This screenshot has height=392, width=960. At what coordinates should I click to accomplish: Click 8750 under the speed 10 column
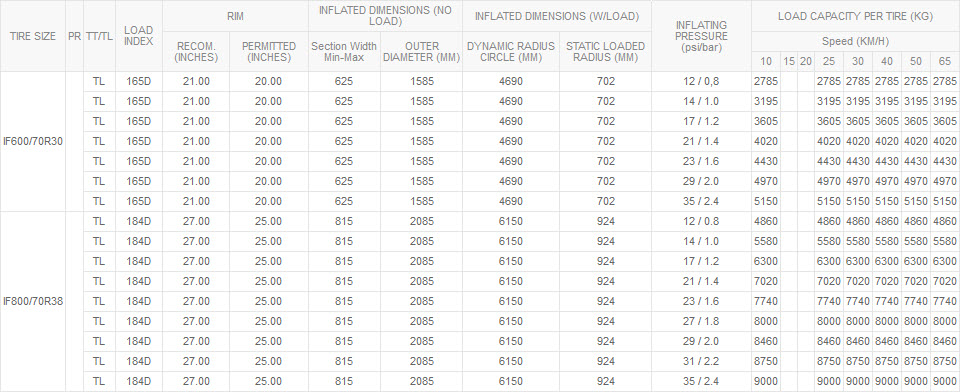tap(766, 361)
